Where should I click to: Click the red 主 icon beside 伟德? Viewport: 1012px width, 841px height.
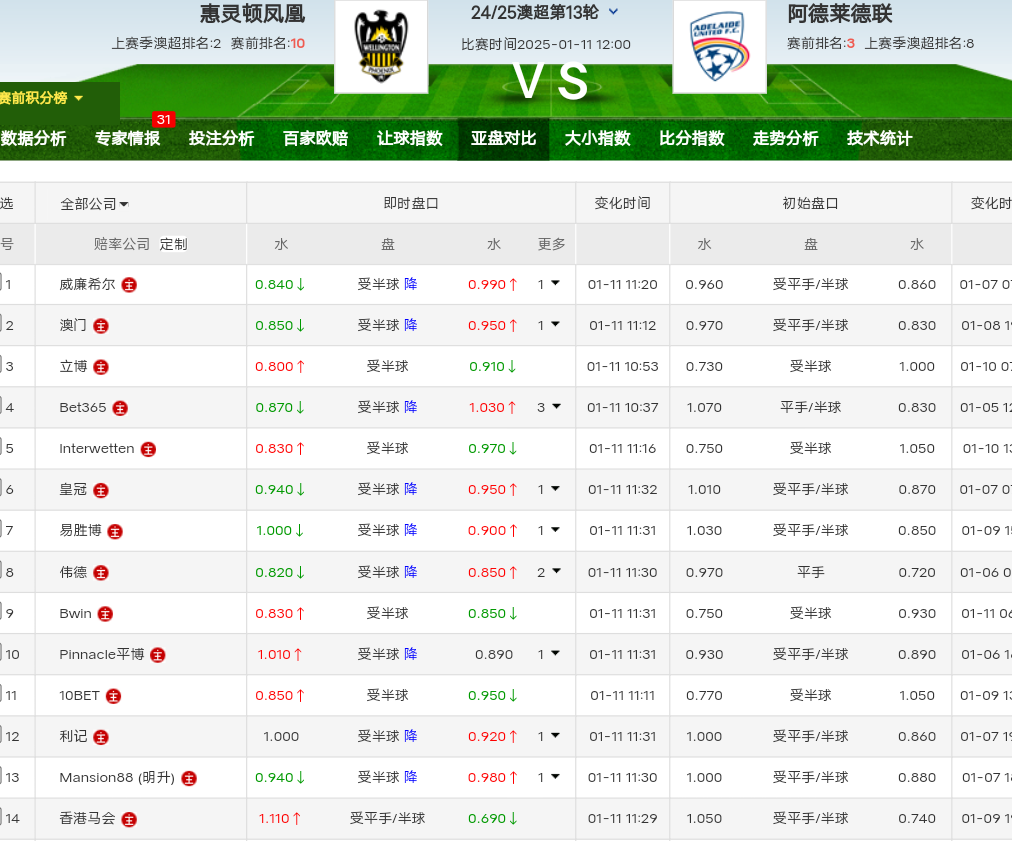tap(101, 572)
